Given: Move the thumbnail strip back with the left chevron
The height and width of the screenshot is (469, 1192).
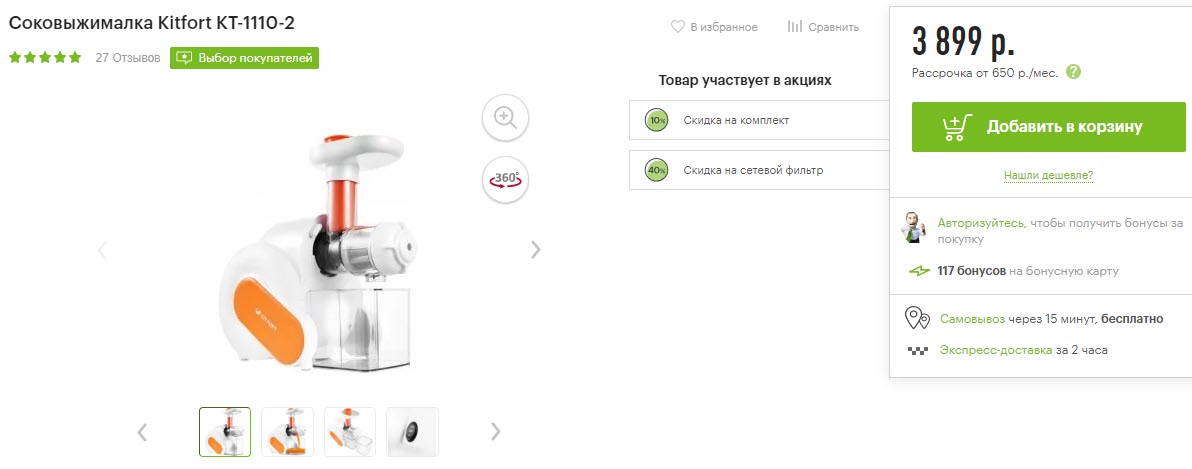Looking at the screenshot, I should (142, 432).
